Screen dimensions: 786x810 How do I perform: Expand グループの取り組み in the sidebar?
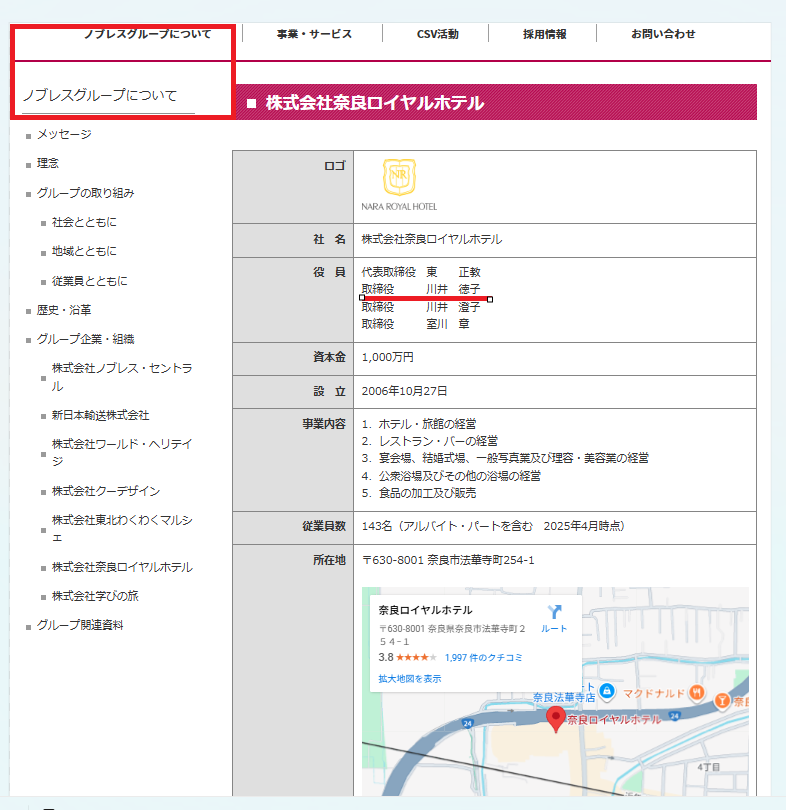click(86, 193)
